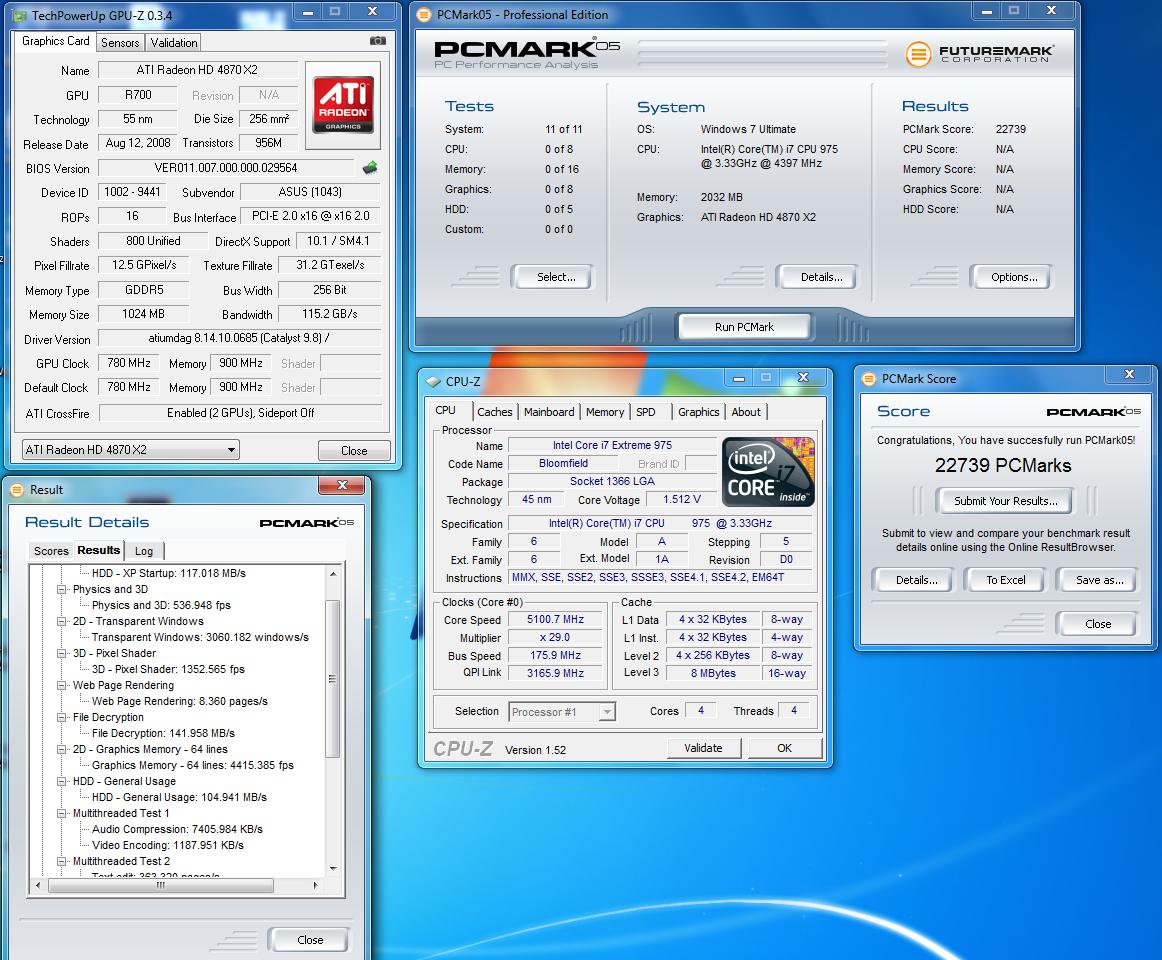Click the To Excel button
Screen dimensions: 1162x960
tap(1006, 580)
